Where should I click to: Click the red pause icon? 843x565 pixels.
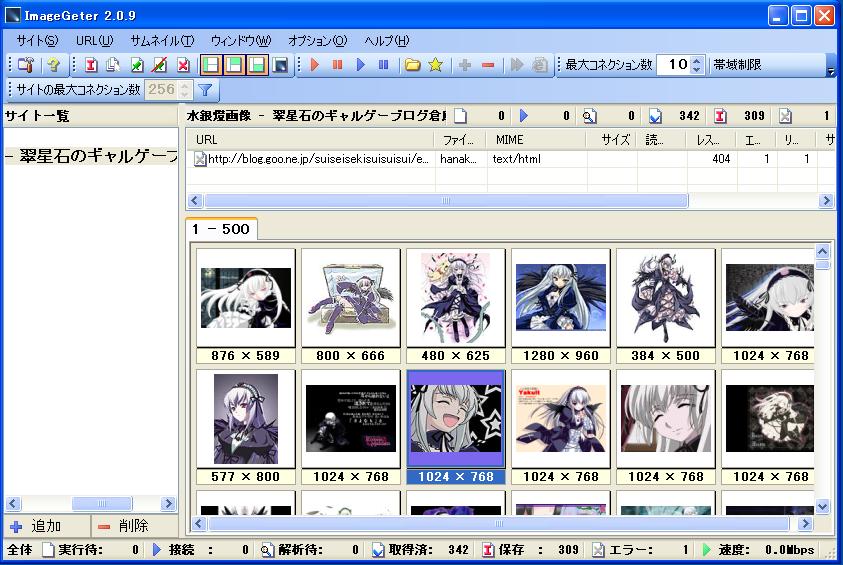point(338,65)
